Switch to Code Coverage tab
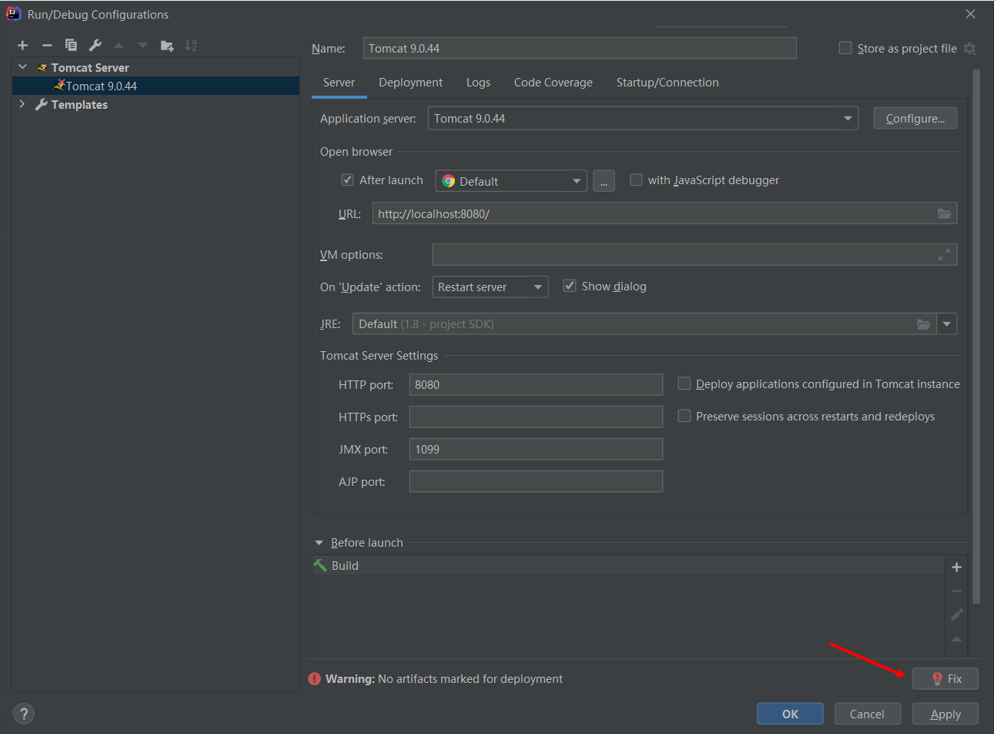Viewport: 996px width, 734px height. tap(553, 83)
